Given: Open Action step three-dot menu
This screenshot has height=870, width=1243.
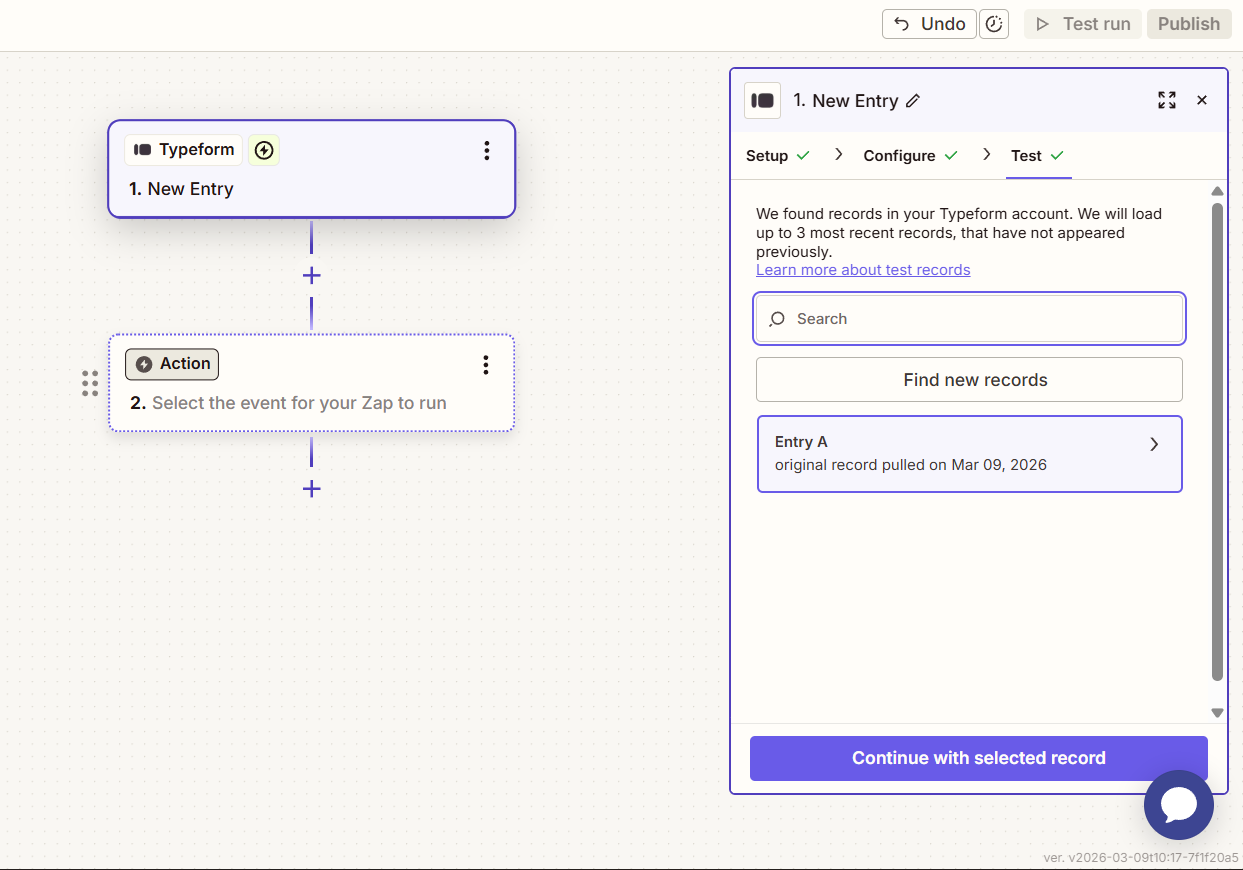Looking at the screenshot, I should click(486, 365).
